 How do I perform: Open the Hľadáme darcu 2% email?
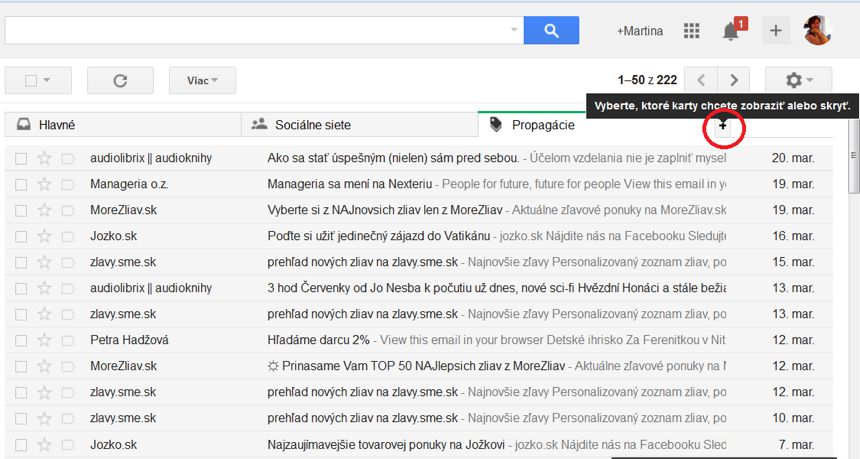coord(319,340)
